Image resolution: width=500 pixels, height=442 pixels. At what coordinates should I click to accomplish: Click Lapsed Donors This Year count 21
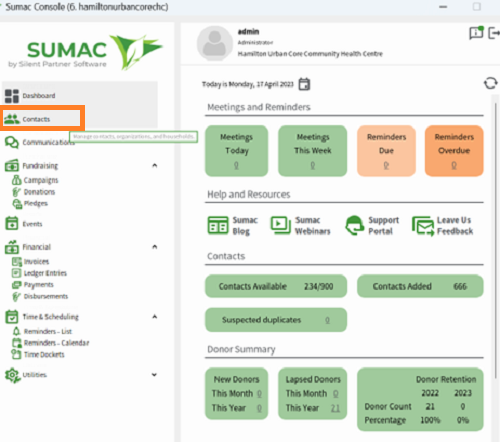[335, 408]
